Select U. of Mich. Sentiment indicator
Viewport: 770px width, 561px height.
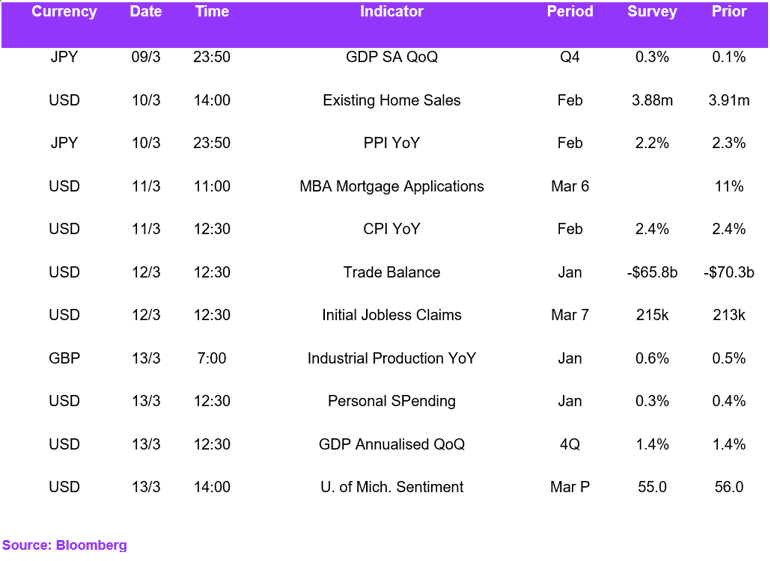coord(391,487)
